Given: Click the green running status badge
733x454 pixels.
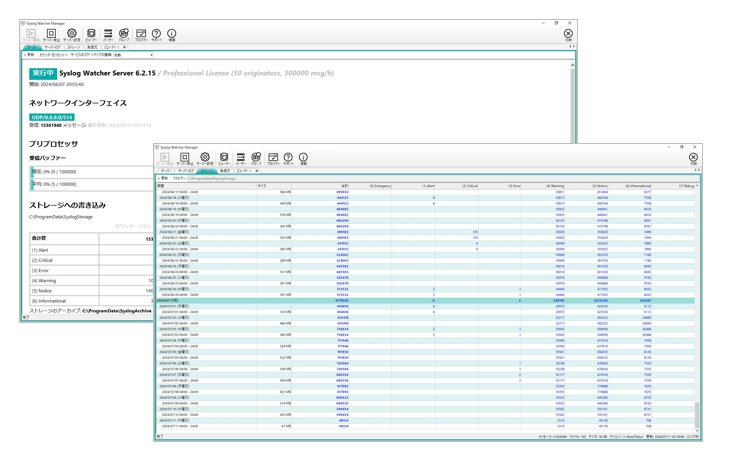Looking at the screenshot, I should point(43,73).
